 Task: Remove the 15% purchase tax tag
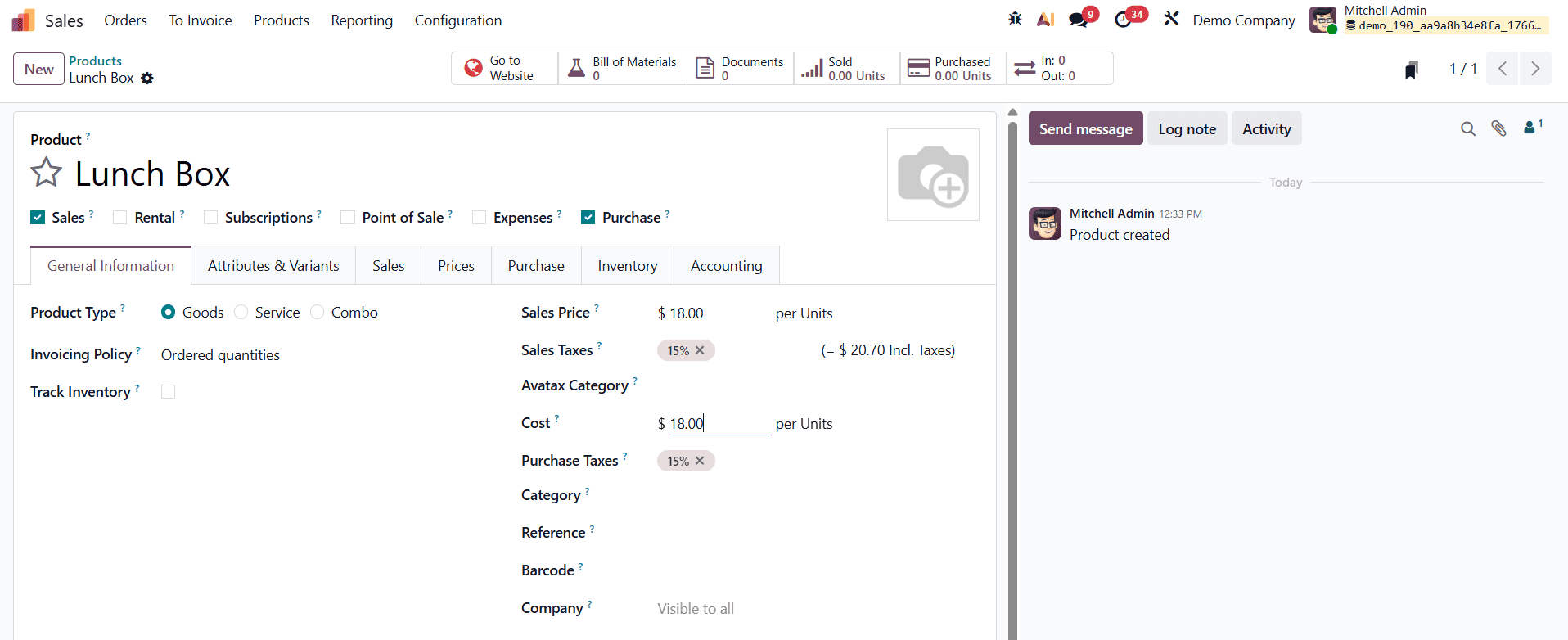(x=700, y=461)
